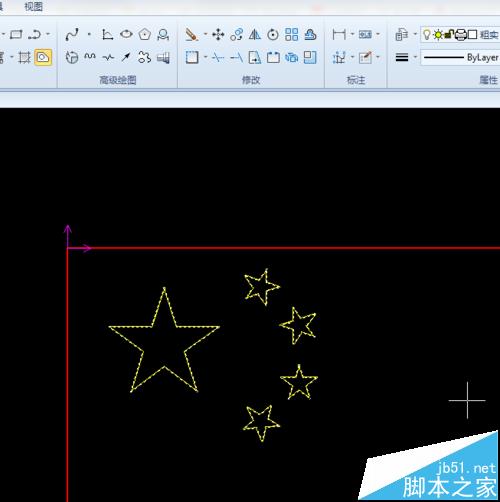Click the layer color white square

(x=473, y=34)
